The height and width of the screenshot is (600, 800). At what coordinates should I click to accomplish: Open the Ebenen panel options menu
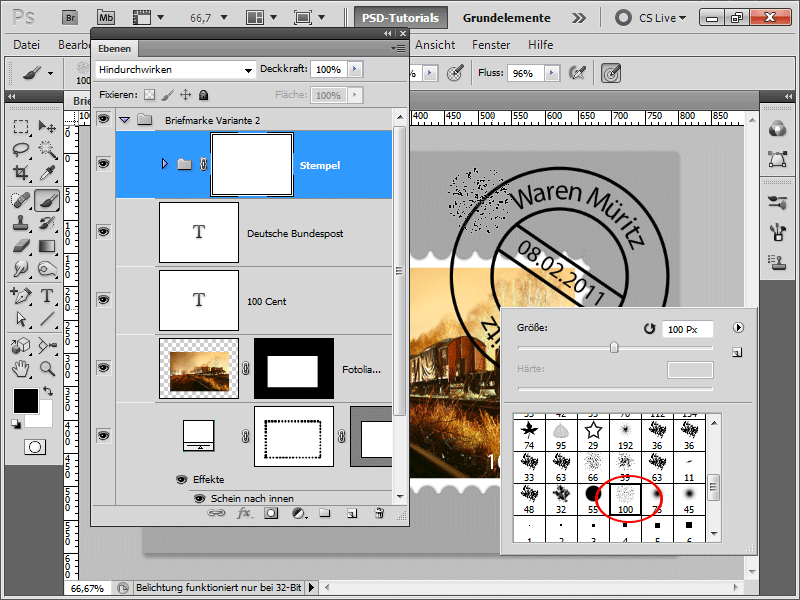398,48
